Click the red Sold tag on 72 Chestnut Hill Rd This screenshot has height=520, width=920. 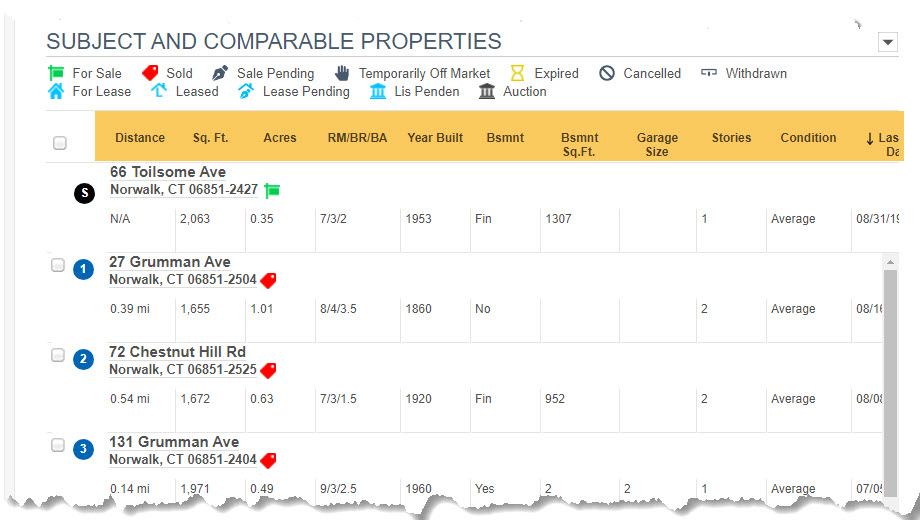pyautogui.click(x=268, y=370)
